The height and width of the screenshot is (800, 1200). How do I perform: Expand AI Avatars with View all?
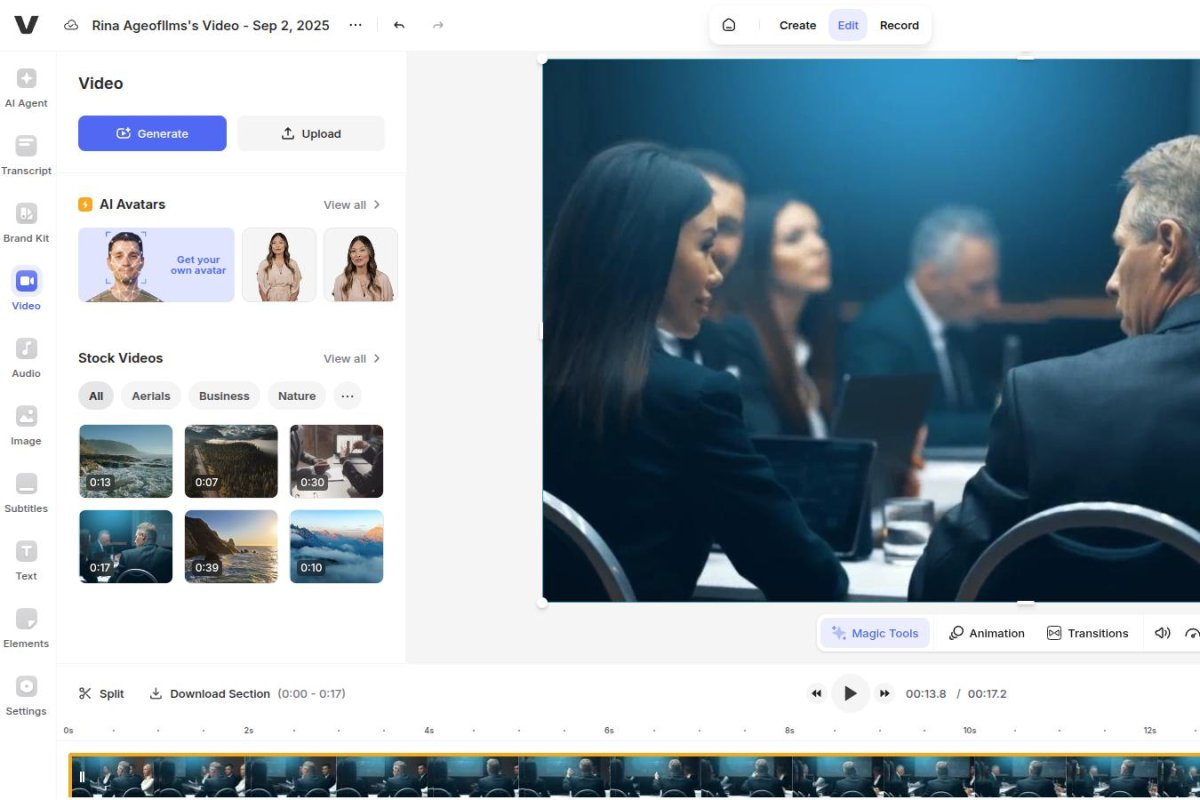[x=344, y=204]
